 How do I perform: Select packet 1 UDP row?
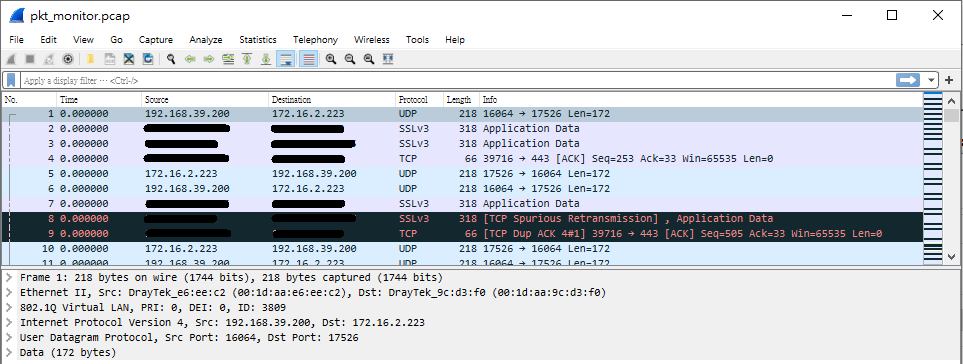click(x=462, y=114)
